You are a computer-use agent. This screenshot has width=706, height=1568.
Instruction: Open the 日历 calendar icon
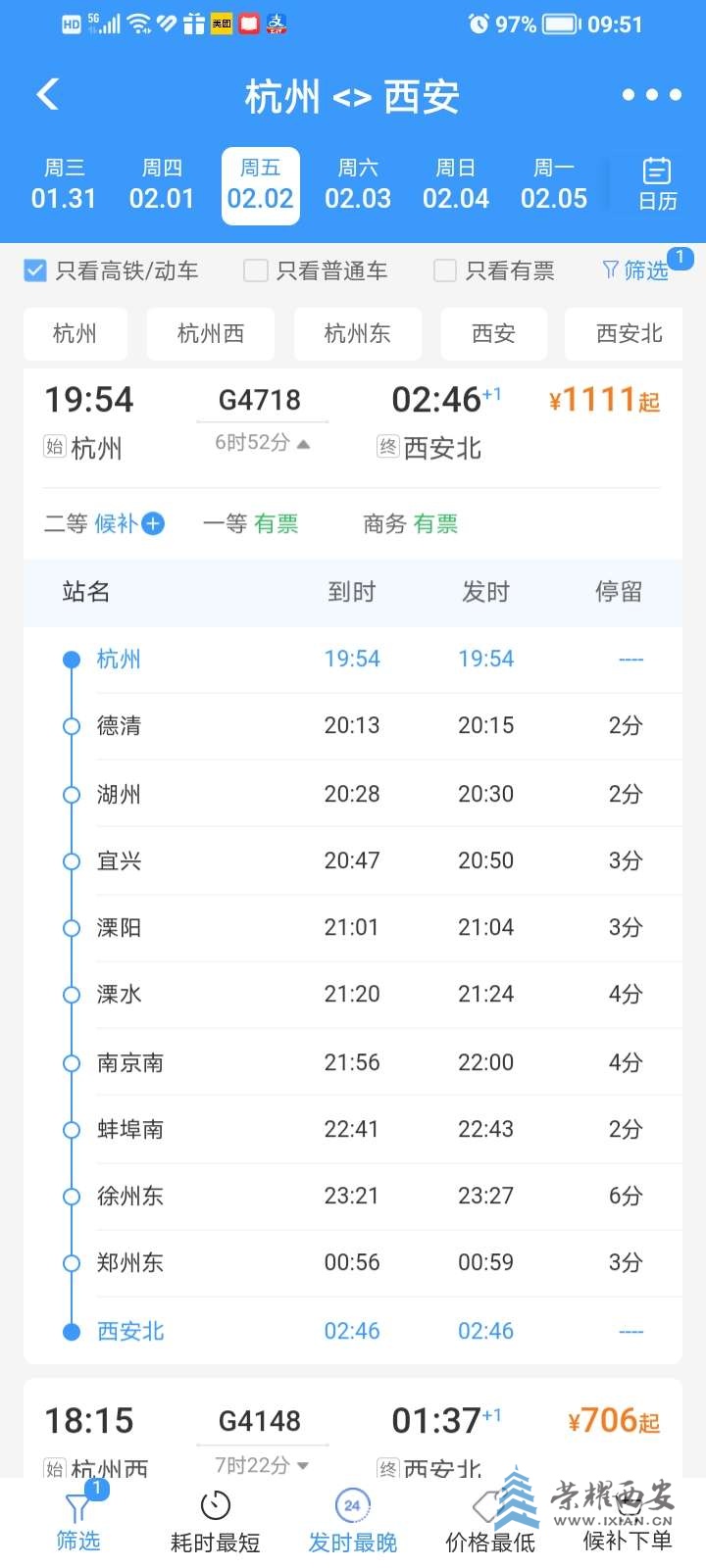(x=657, y=184)
